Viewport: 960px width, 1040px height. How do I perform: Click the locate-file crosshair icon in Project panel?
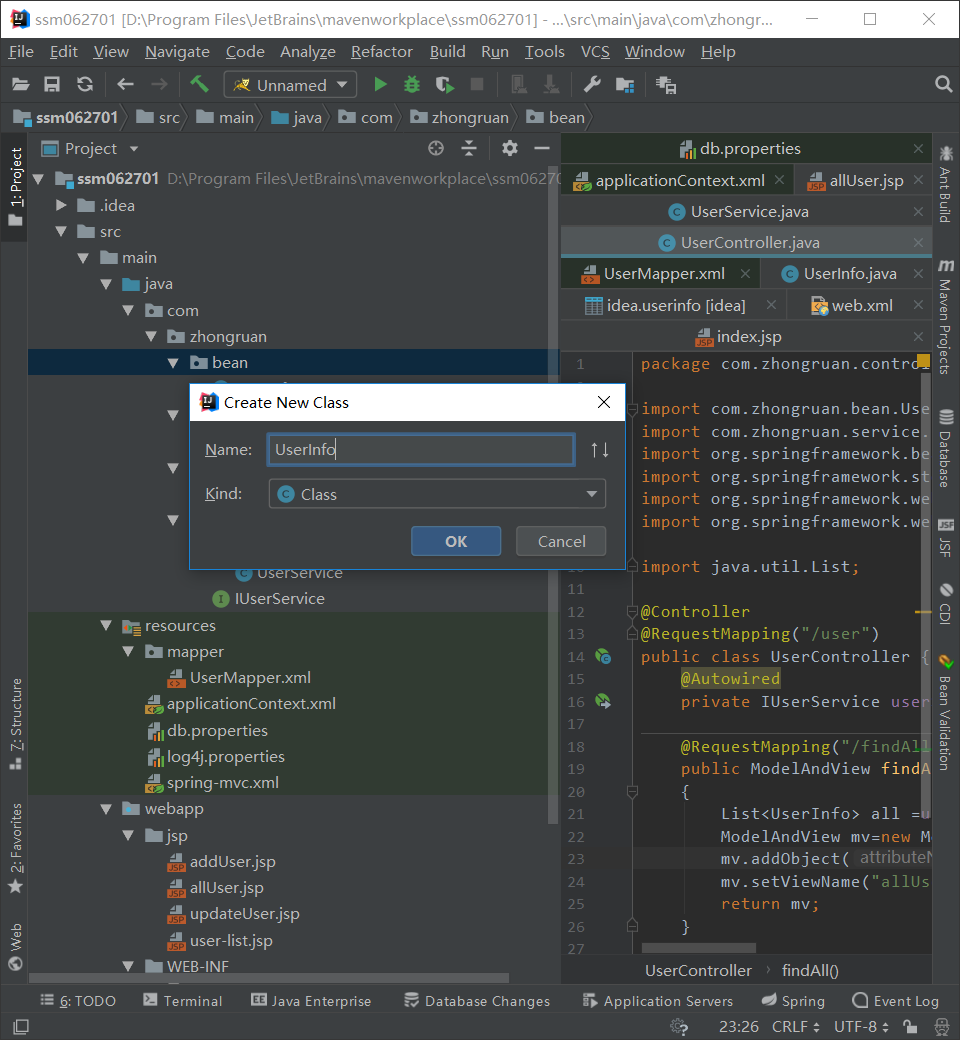pos(436,148)
